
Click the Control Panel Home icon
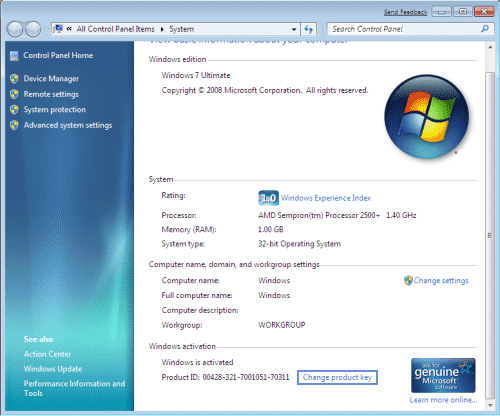14,56
